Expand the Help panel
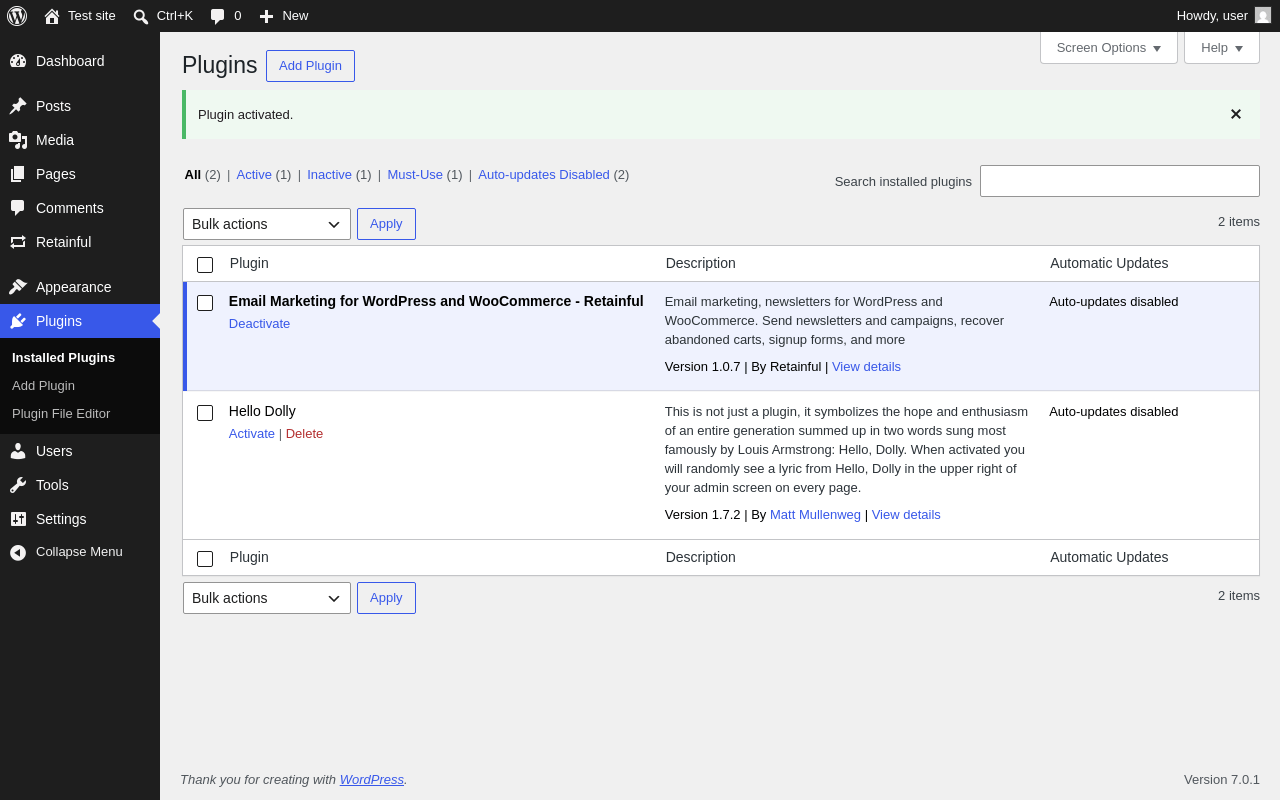The width and height of the screenshot is (1280, 800). pyautogui.click(x=1222, y=47)
